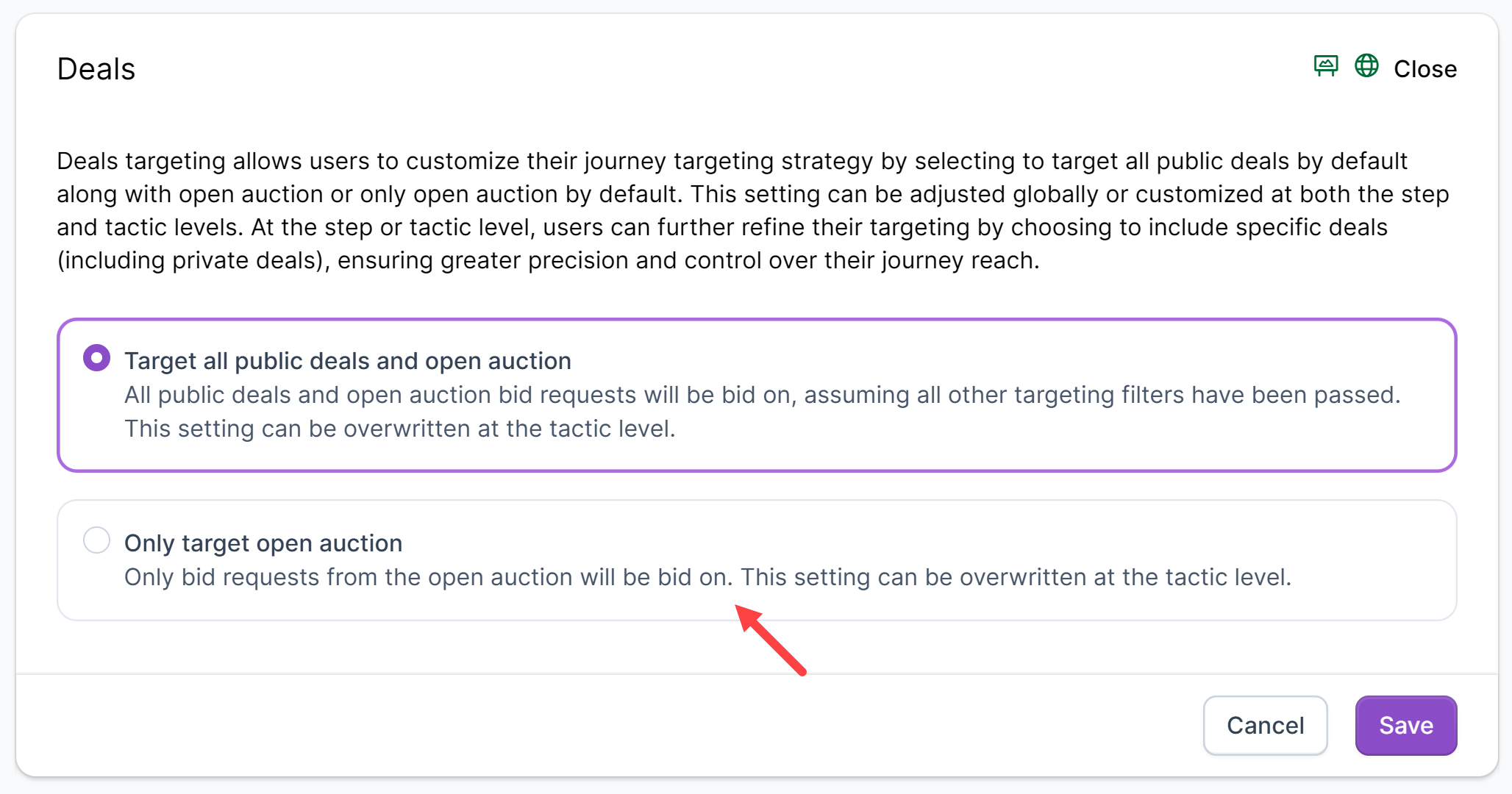Image resolution: width=1512 pixels, height=794 pixels.
Task: Save the deals targeting setting
Action: 1405,726
